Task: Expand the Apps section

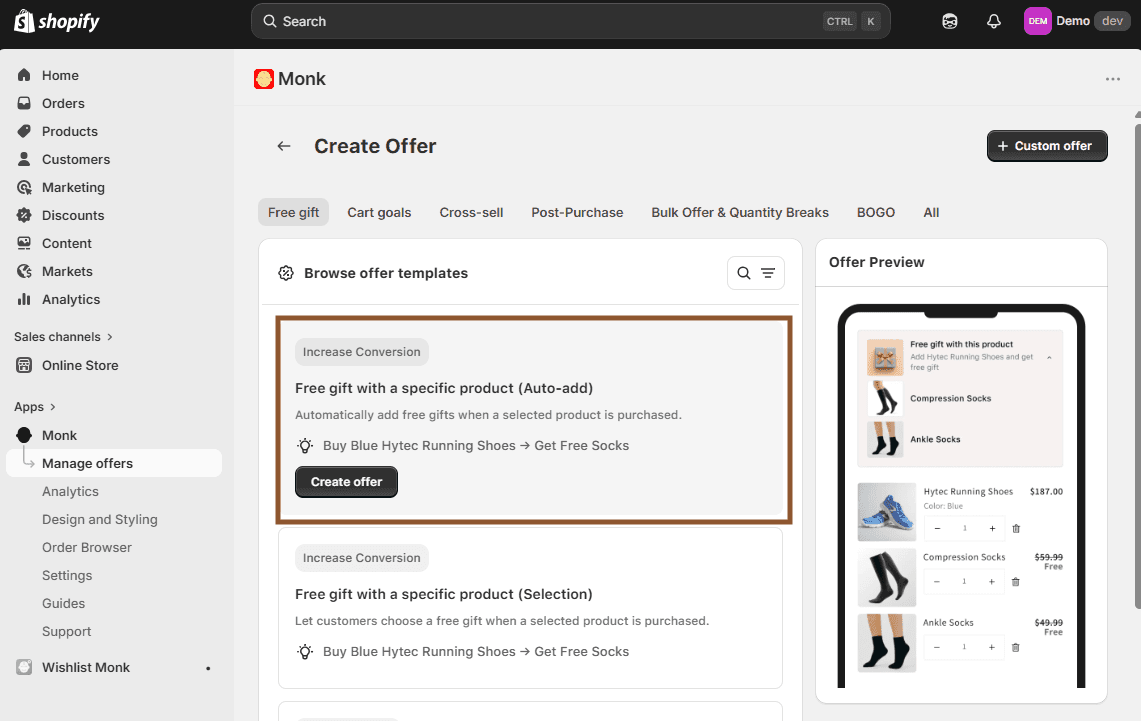Action: 35,407
